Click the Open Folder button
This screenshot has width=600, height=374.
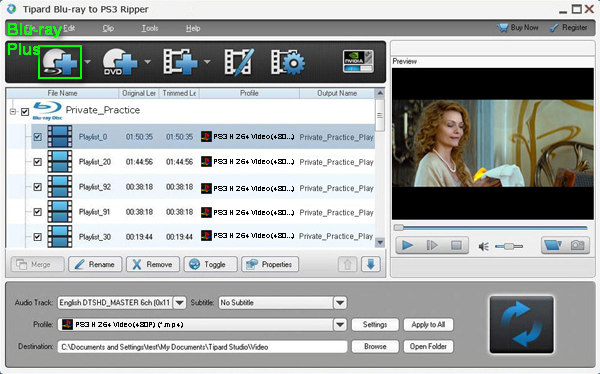click(x=428, y=346)
